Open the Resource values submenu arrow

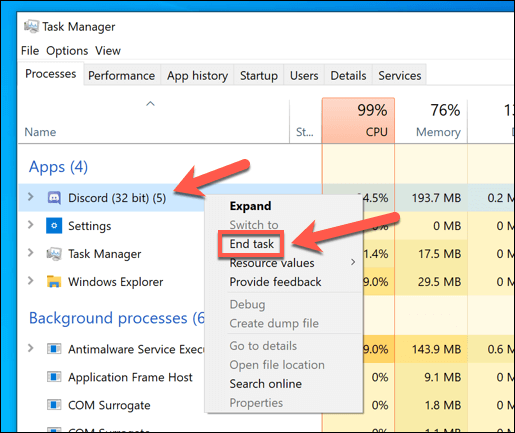[353, 262]
